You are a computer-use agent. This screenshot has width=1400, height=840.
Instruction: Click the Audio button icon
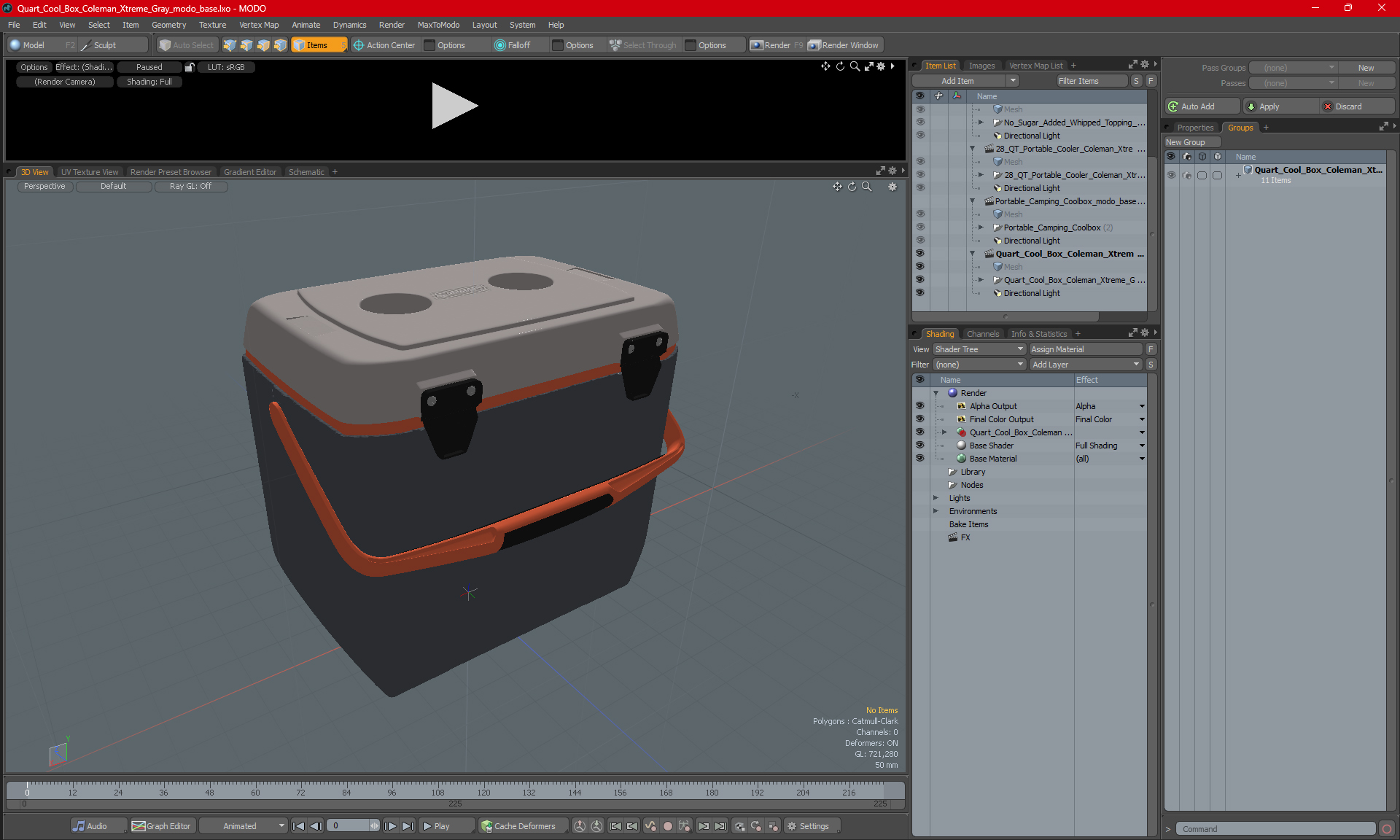79,826
